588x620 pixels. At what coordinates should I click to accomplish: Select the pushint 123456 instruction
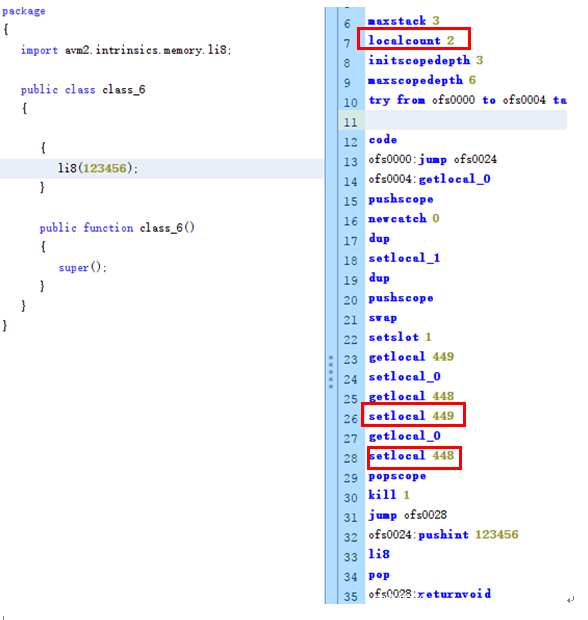468,535
